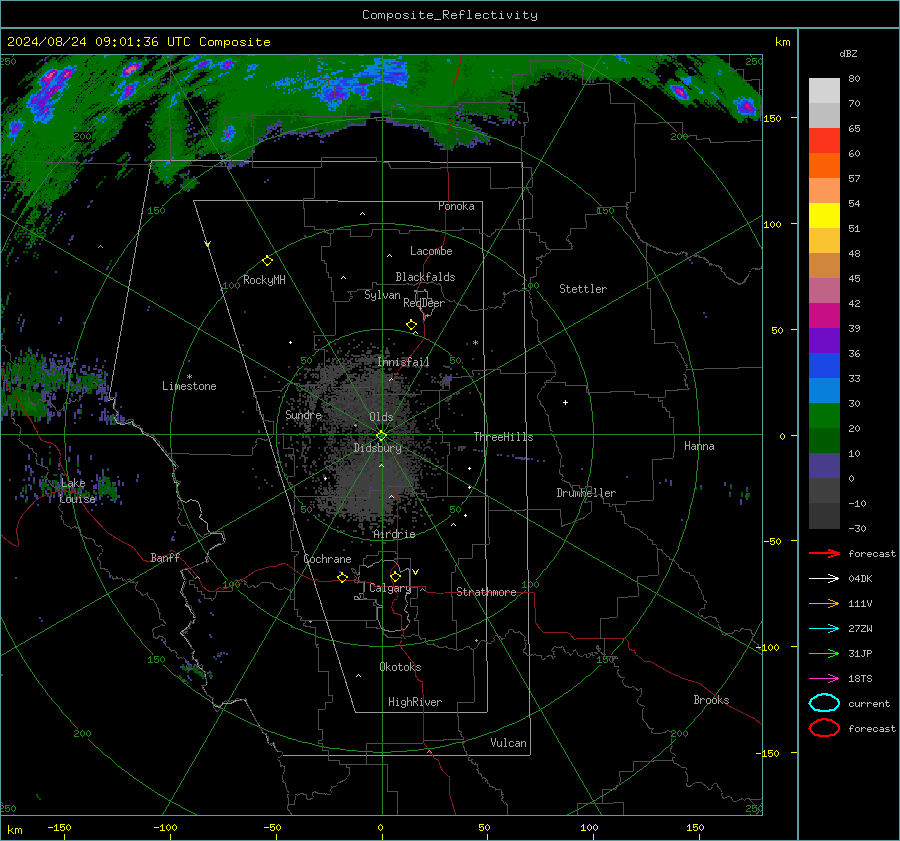Image resolution: width=900 pixels, height=841 pixels.
Task: Click the Brooks label
Action: [x=711, y=700]
